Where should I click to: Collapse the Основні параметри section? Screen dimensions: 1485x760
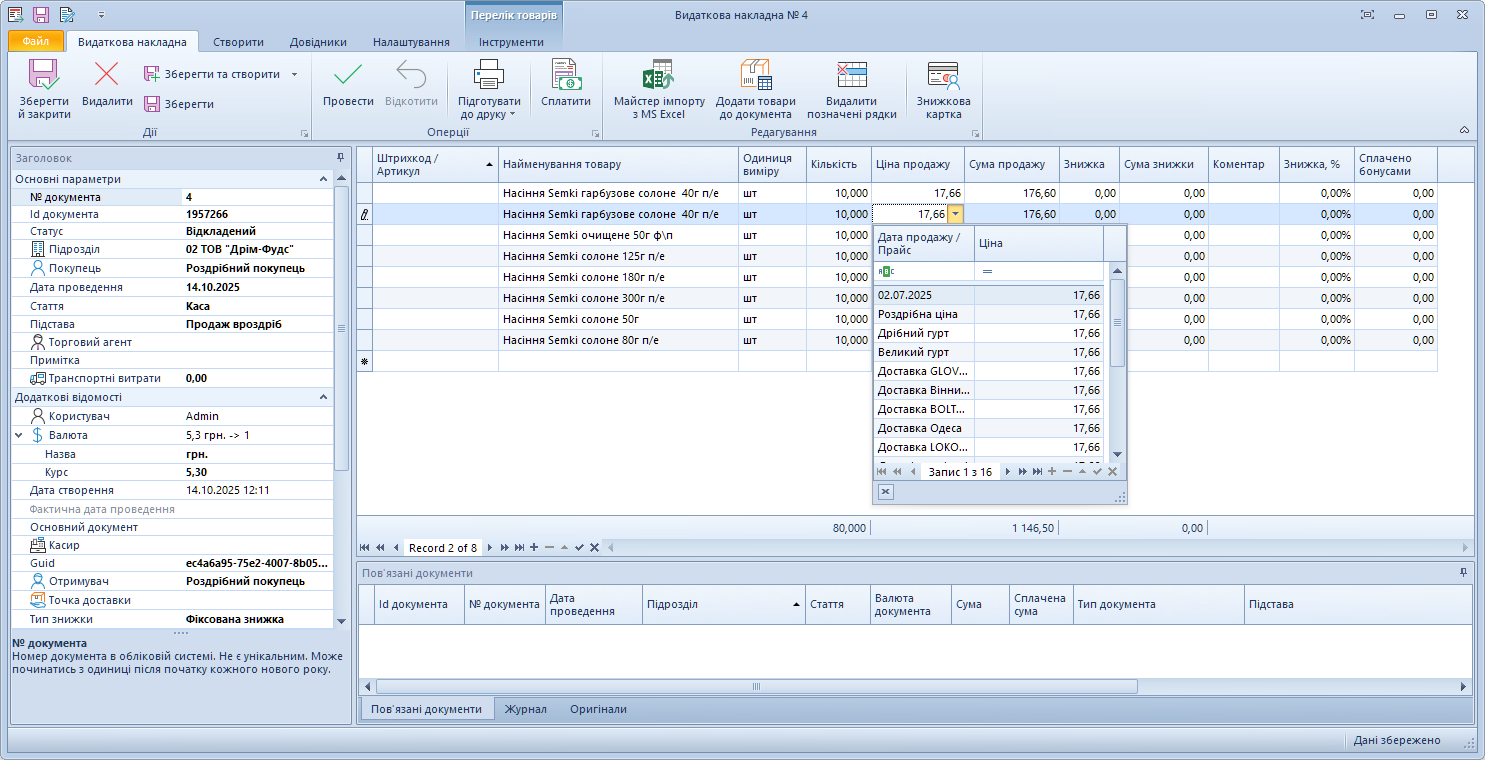coord(323,179)
